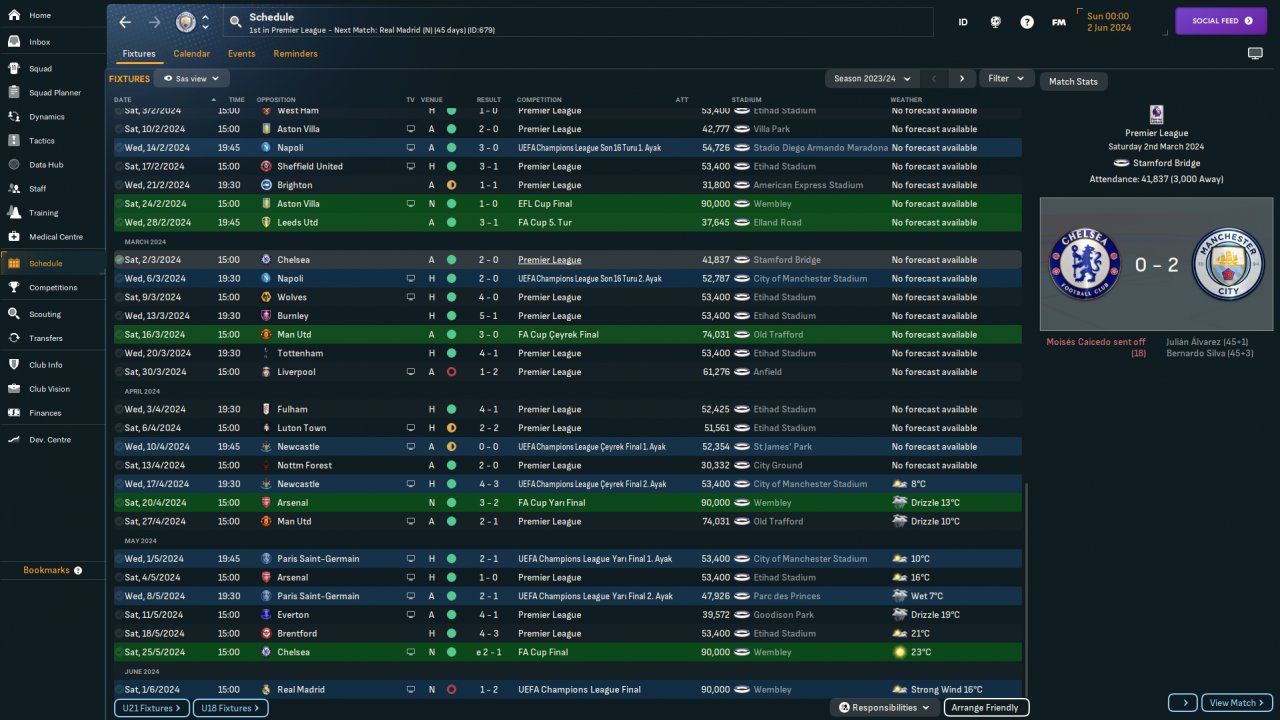1280x720 pixels.
Task: Select the Sat 2/3/2024 Chelsea row circle
Action: (x=119, y=260)
